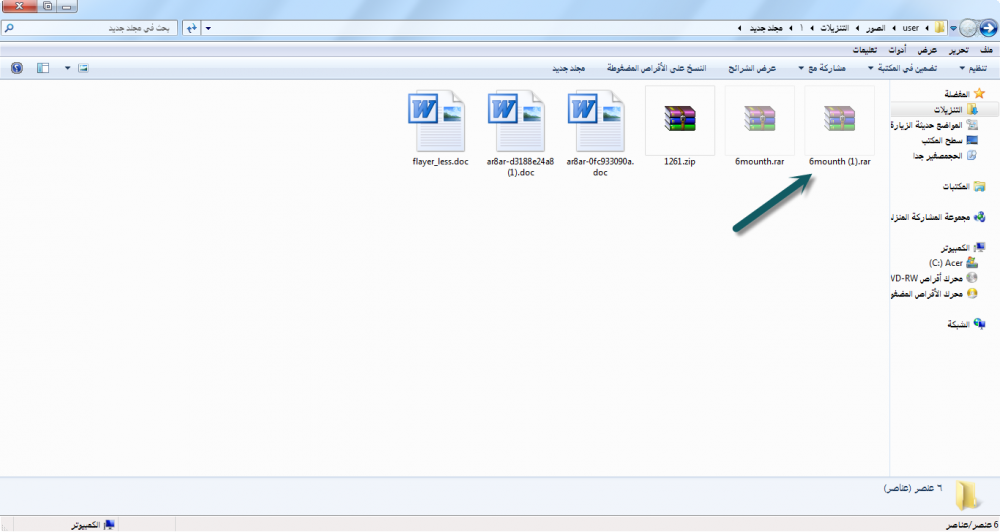The height and width of the screenshot is (532, 1000).
Task: Expand the مشاركة مع (Share with) dropdown
Action: point(826,68)
